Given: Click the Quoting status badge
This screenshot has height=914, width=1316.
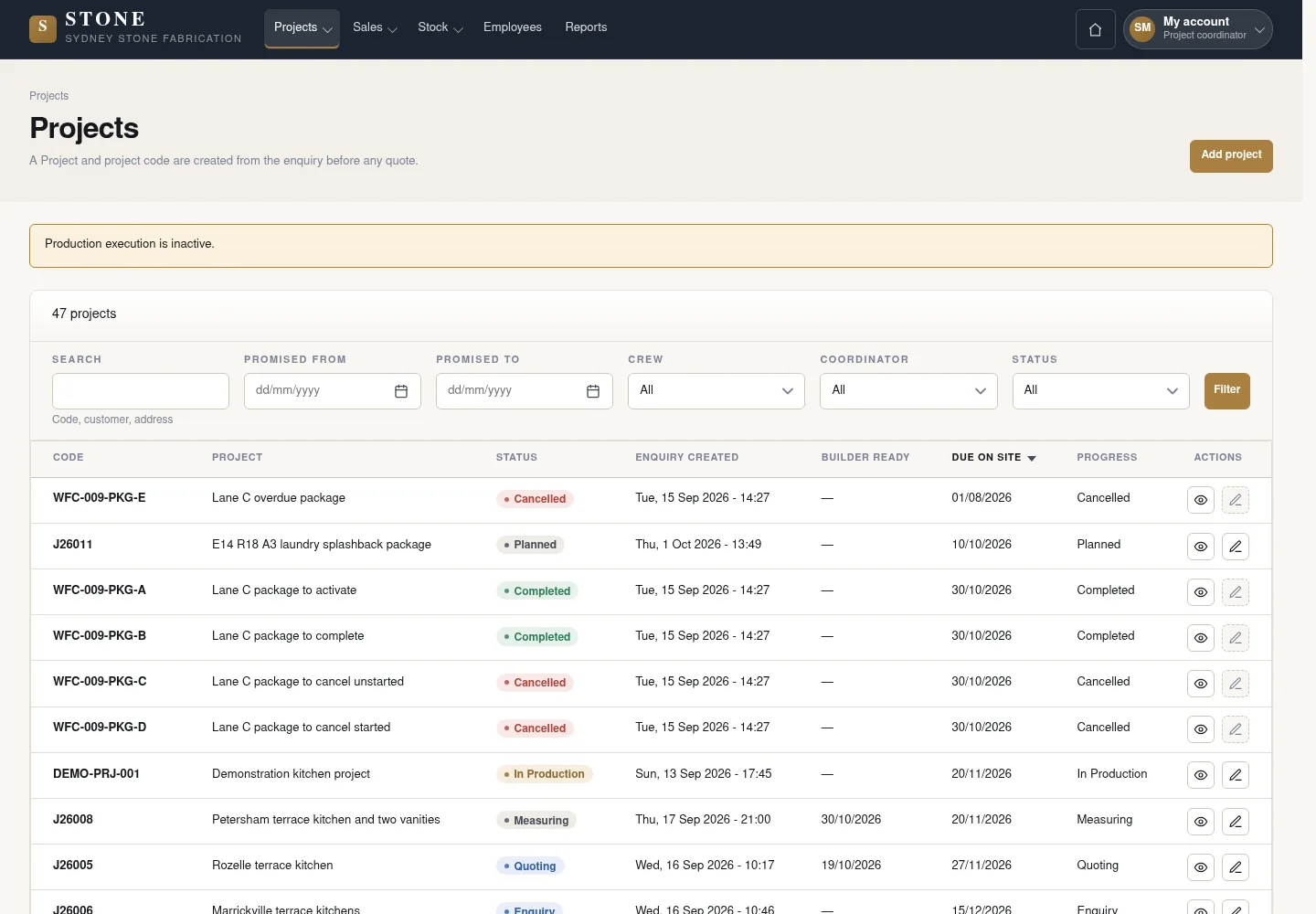Looking at the screenshot, I should coord(530,866).
